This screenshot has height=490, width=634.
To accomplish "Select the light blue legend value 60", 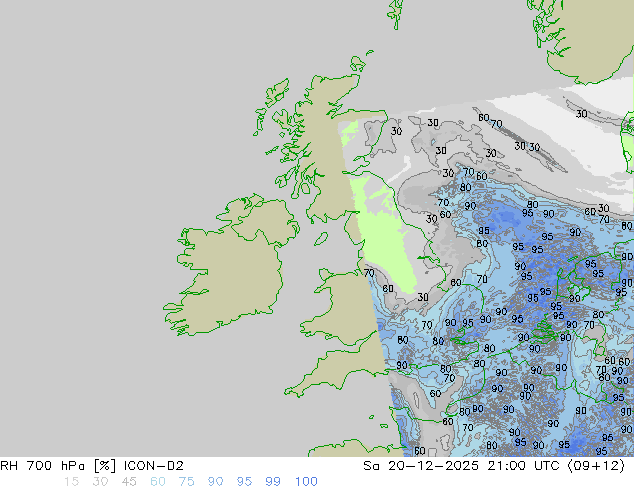I will pyautogui.click(x=158, y=482).
